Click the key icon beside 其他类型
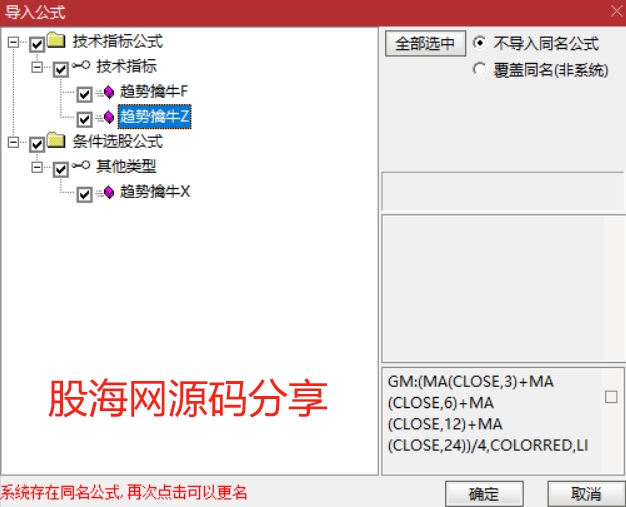 [x=81, y=165]
